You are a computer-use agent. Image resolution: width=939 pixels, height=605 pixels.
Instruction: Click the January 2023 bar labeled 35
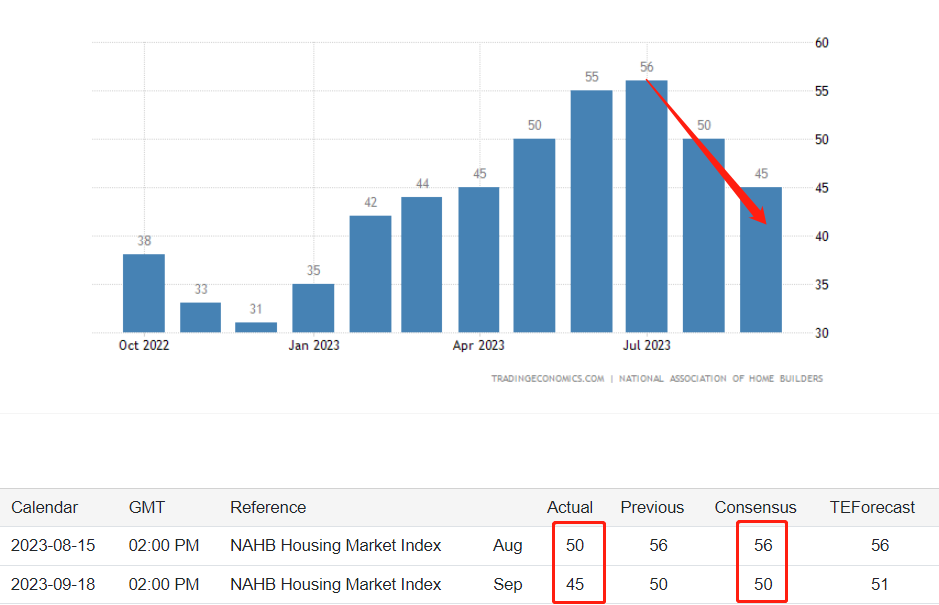pyautogui.click(x=313, y=308)
